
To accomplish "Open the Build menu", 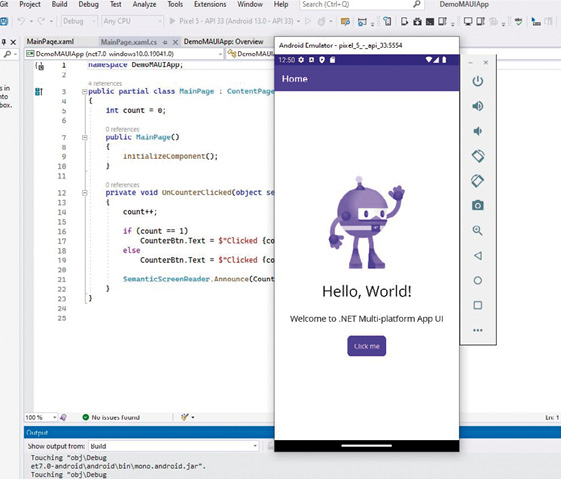I will [59, 4].
